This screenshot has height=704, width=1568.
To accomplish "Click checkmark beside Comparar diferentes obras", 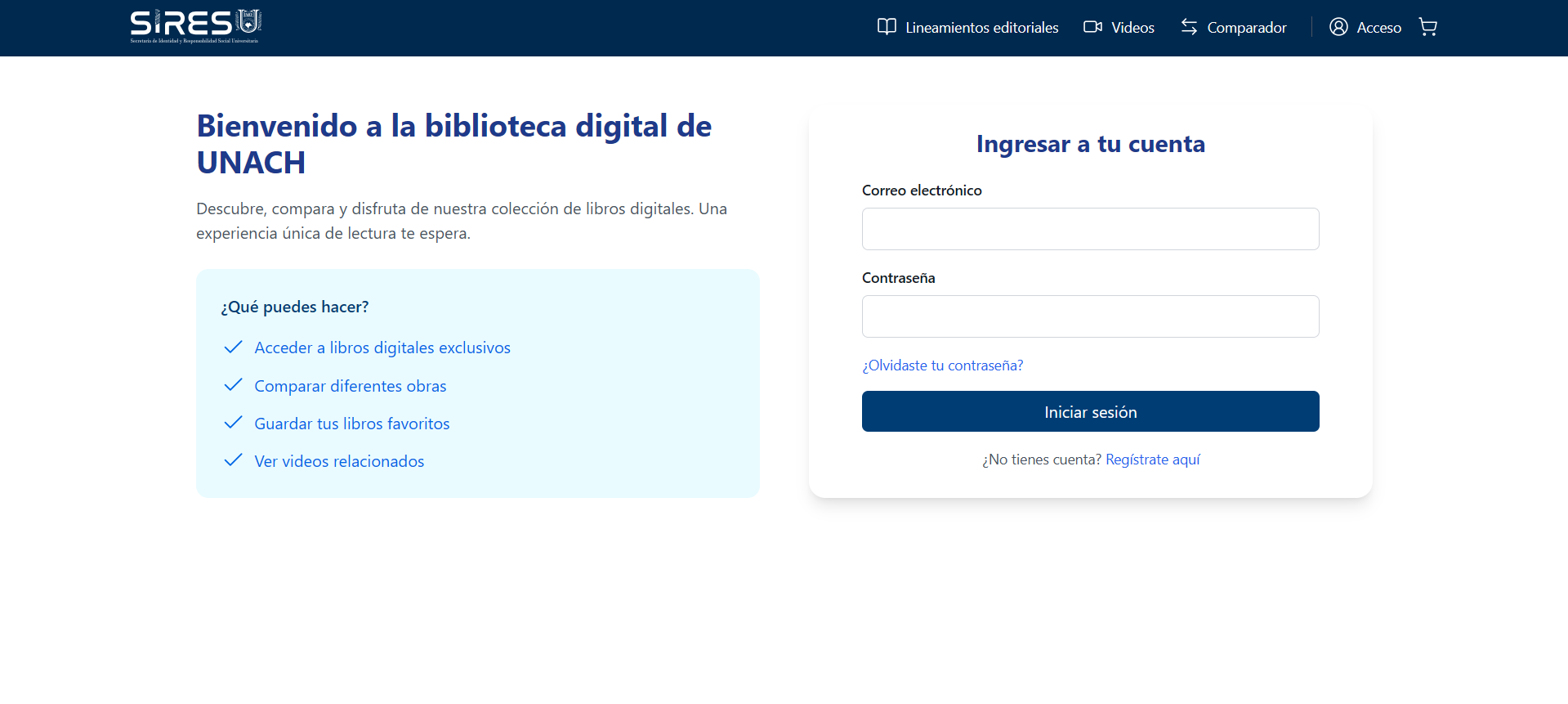I will [x=233, y=384].
